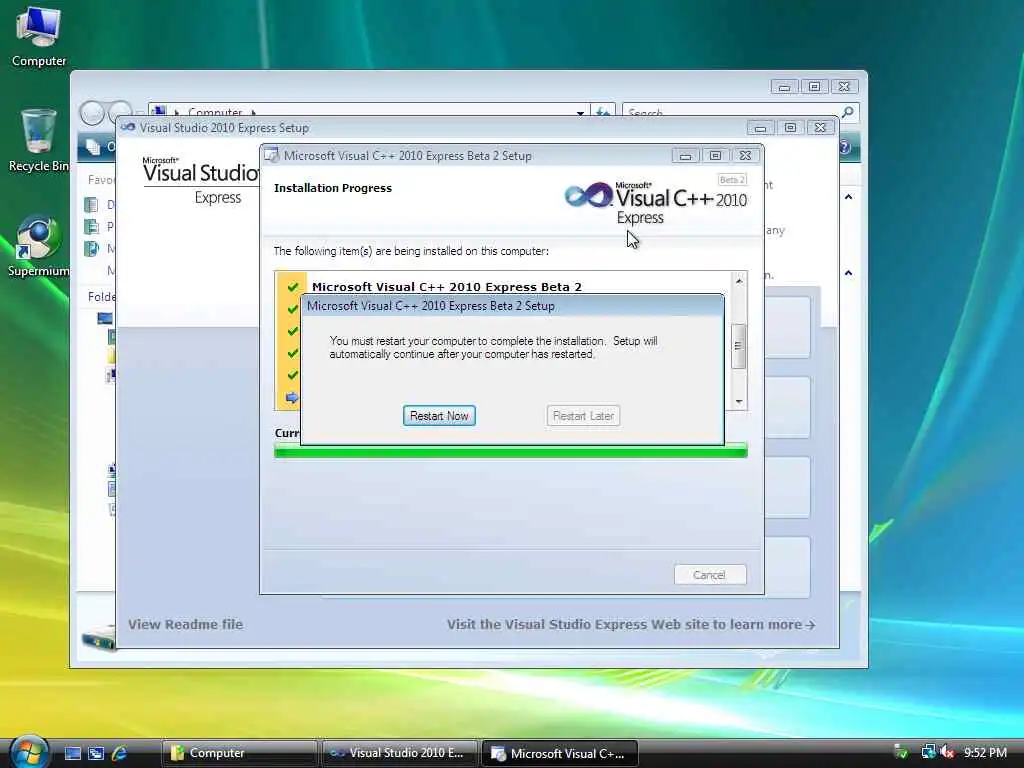Open address bar dropdown in Computer window

pyautogui.click(x=580, y=113)
